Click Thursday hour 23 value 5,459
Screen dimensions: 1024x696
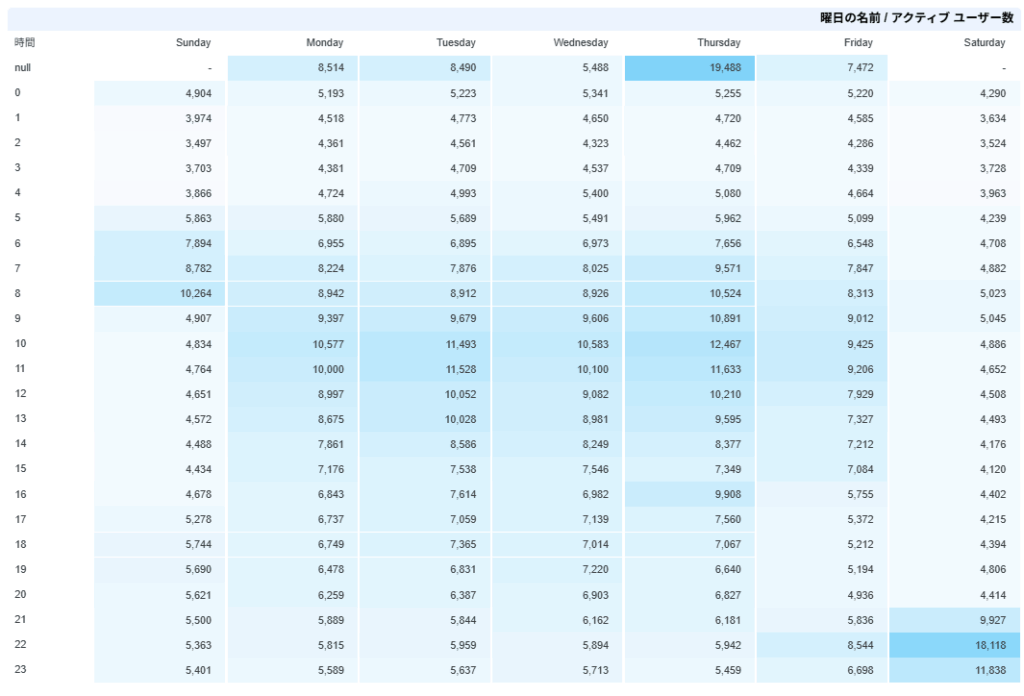(728, 670)
